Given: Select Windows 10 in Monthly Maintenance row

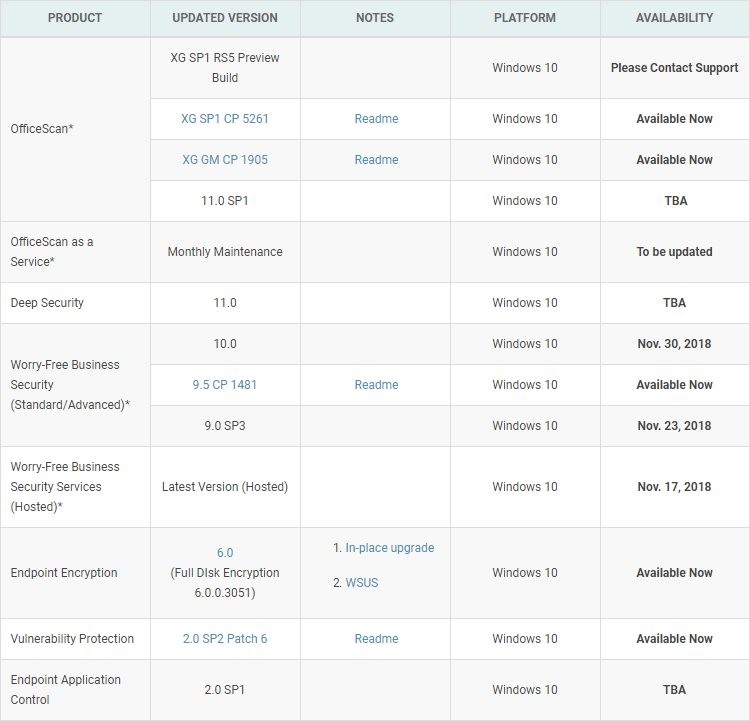Looking at the screenshot, I should pyautogui.click(x=525, y=252).
